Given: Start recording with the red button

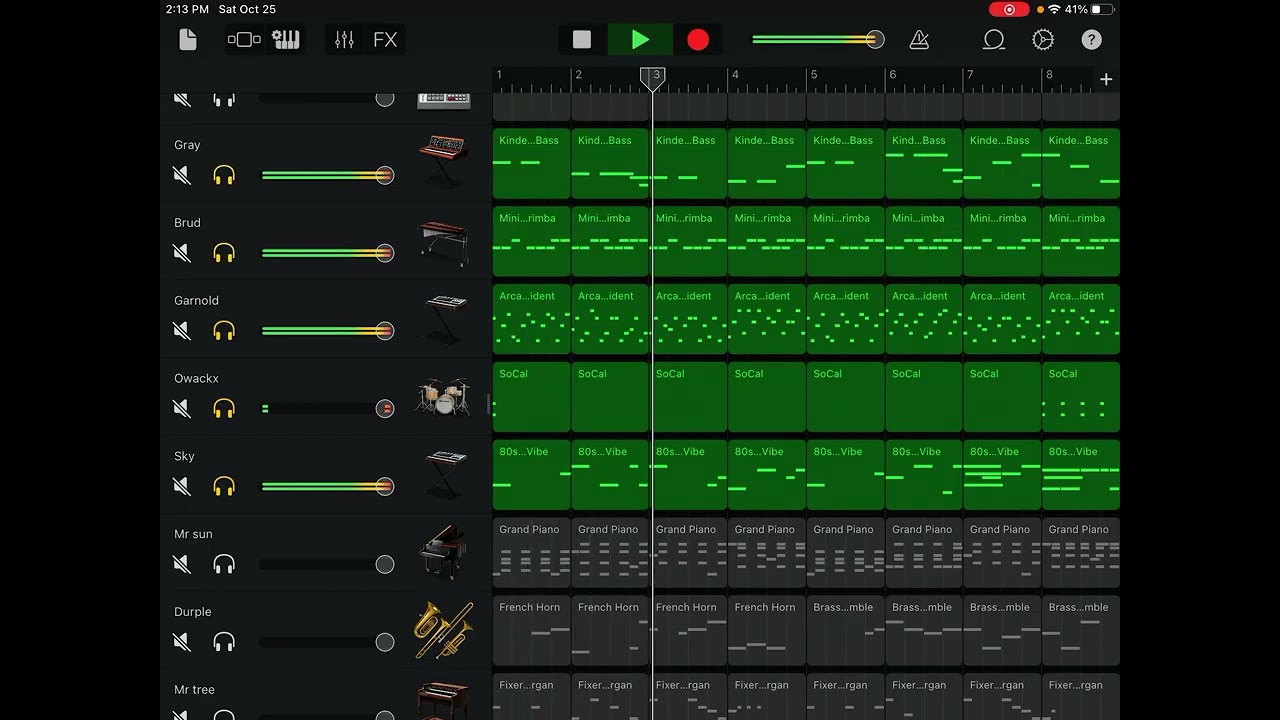Looking at the screenshot, I should (x=698, y=40).
